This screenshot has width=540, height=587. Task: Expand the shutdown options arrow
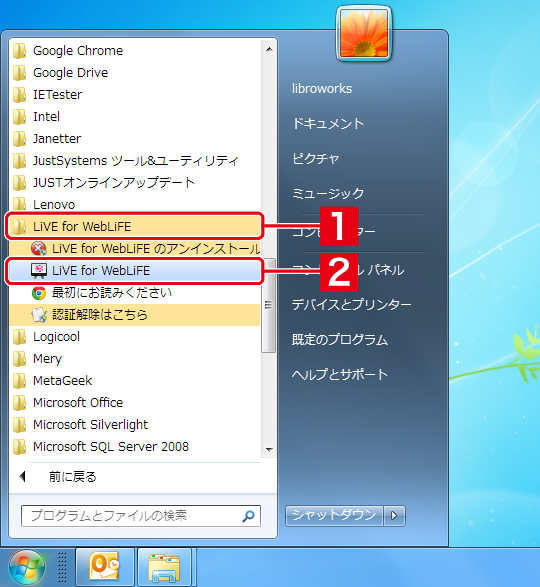coord(394,516)
